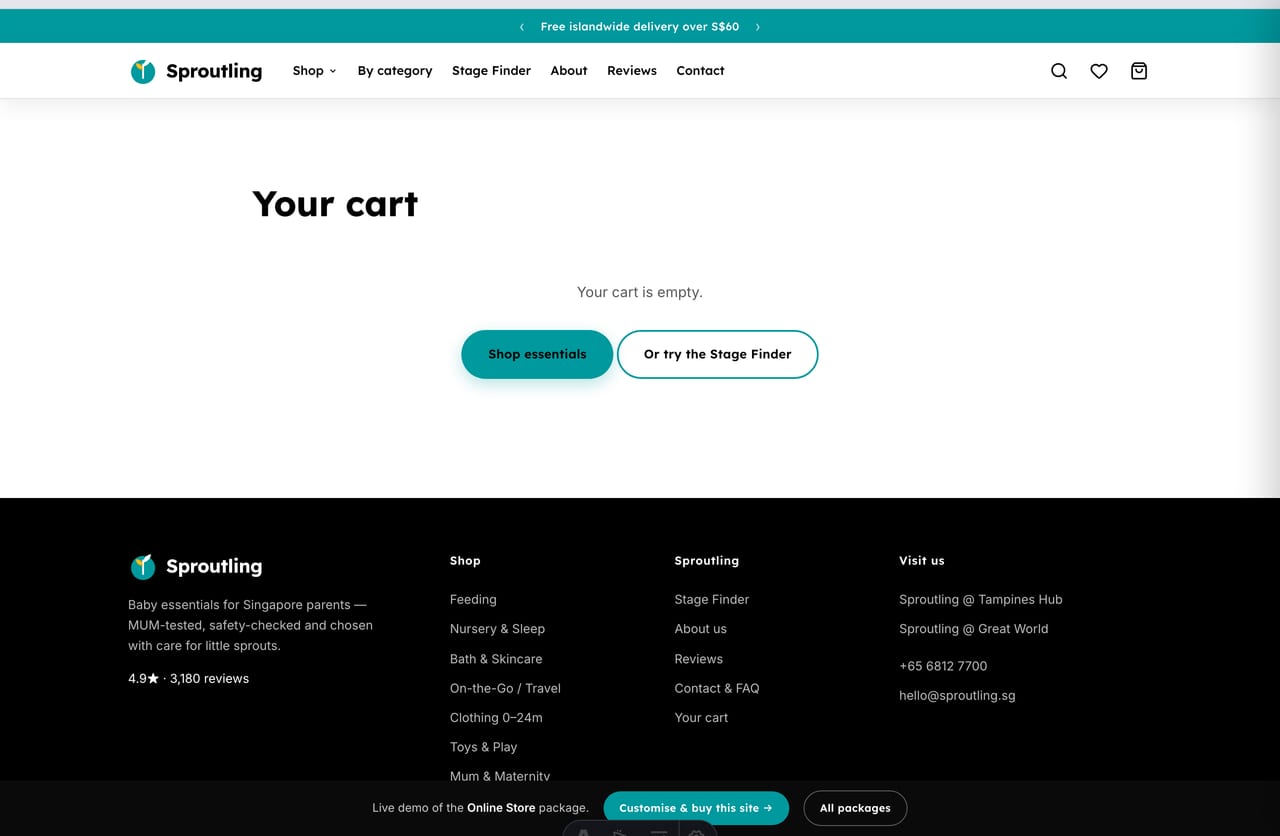Click the Shop essentials button
This screenshot has width=1280, height=836.
[537, 354]
